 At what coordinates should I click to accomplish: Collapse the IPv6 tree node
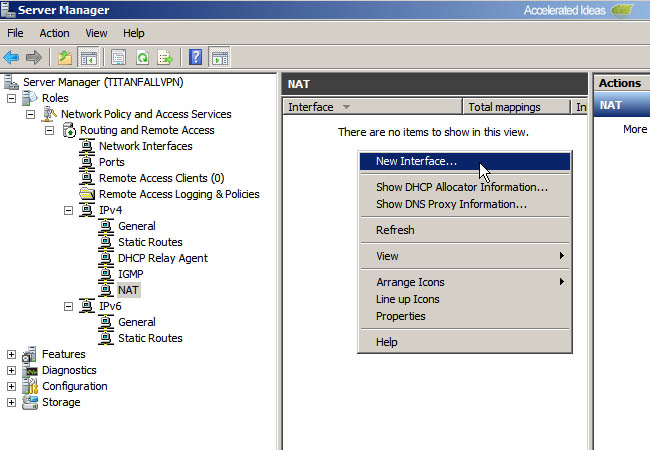pos(68,307)
